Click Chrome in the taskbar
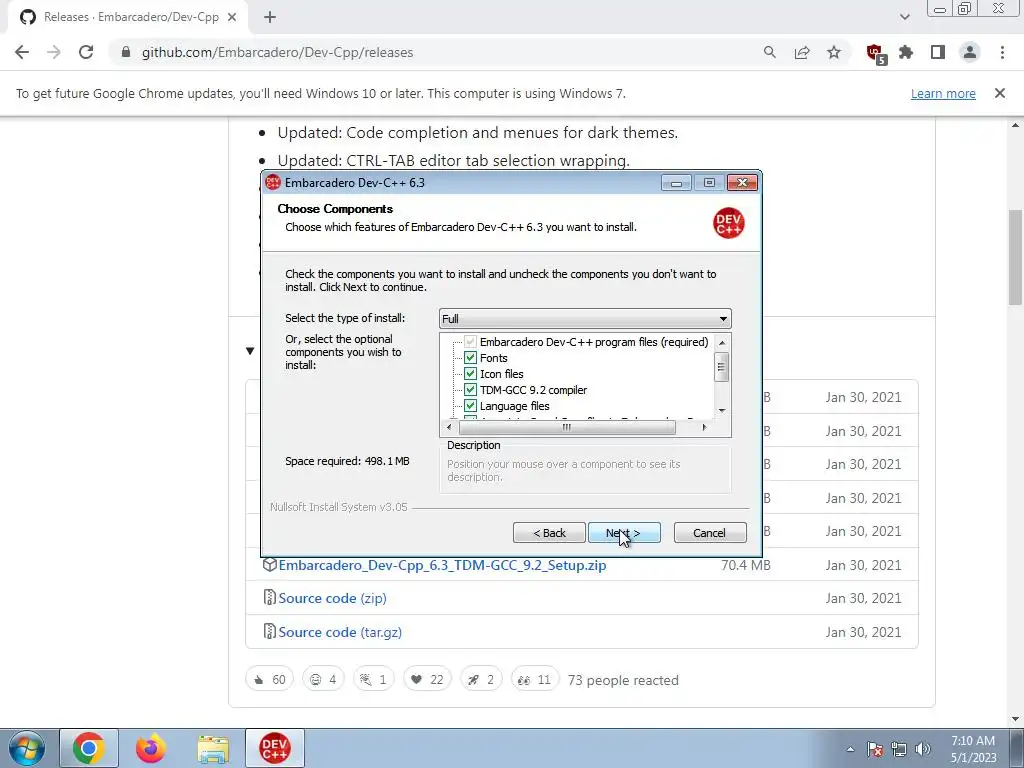This screenshot has height=768, width=1024. click(89, 748)
